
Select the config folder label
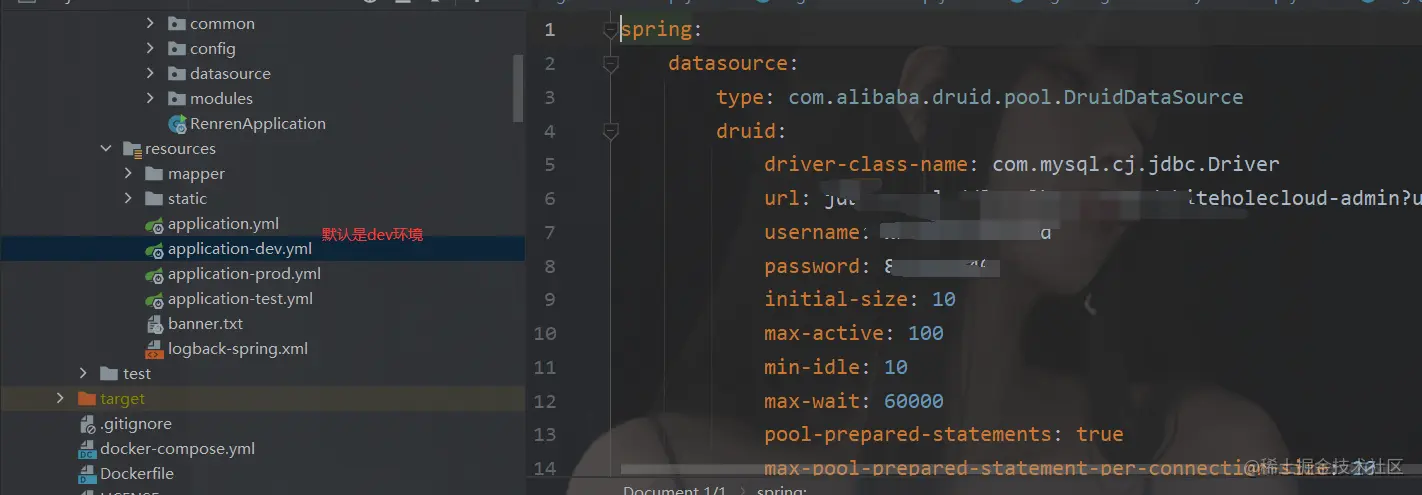213,48
